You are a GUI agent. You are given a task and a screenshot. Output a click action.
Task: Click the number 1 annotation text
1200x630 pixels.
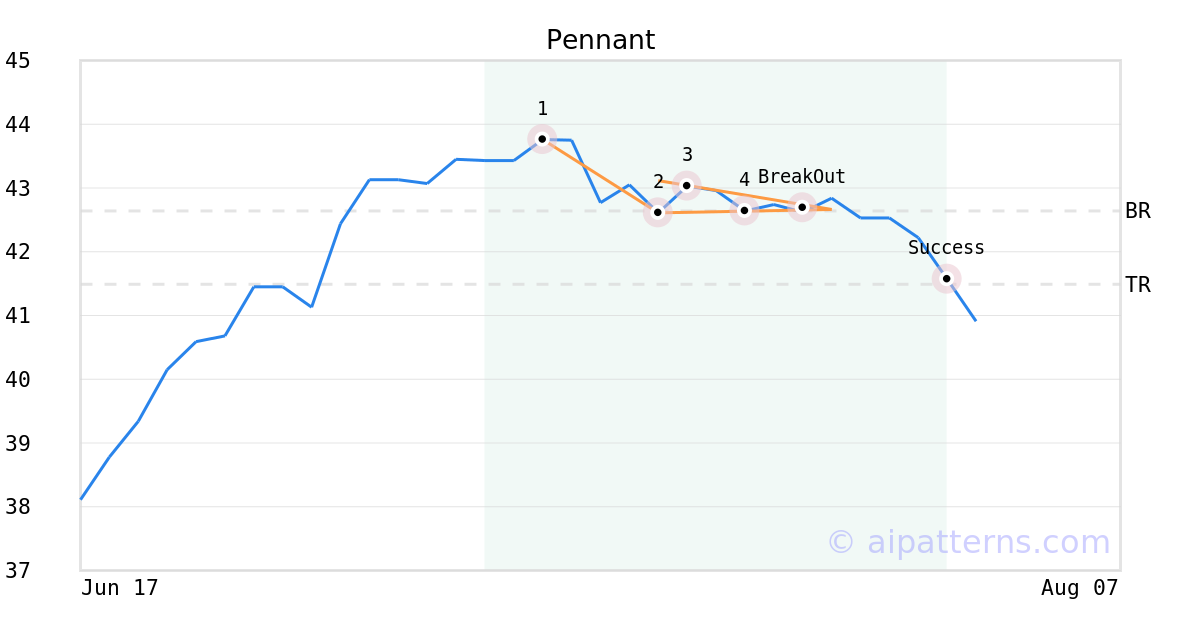click(x=542, y=109)
